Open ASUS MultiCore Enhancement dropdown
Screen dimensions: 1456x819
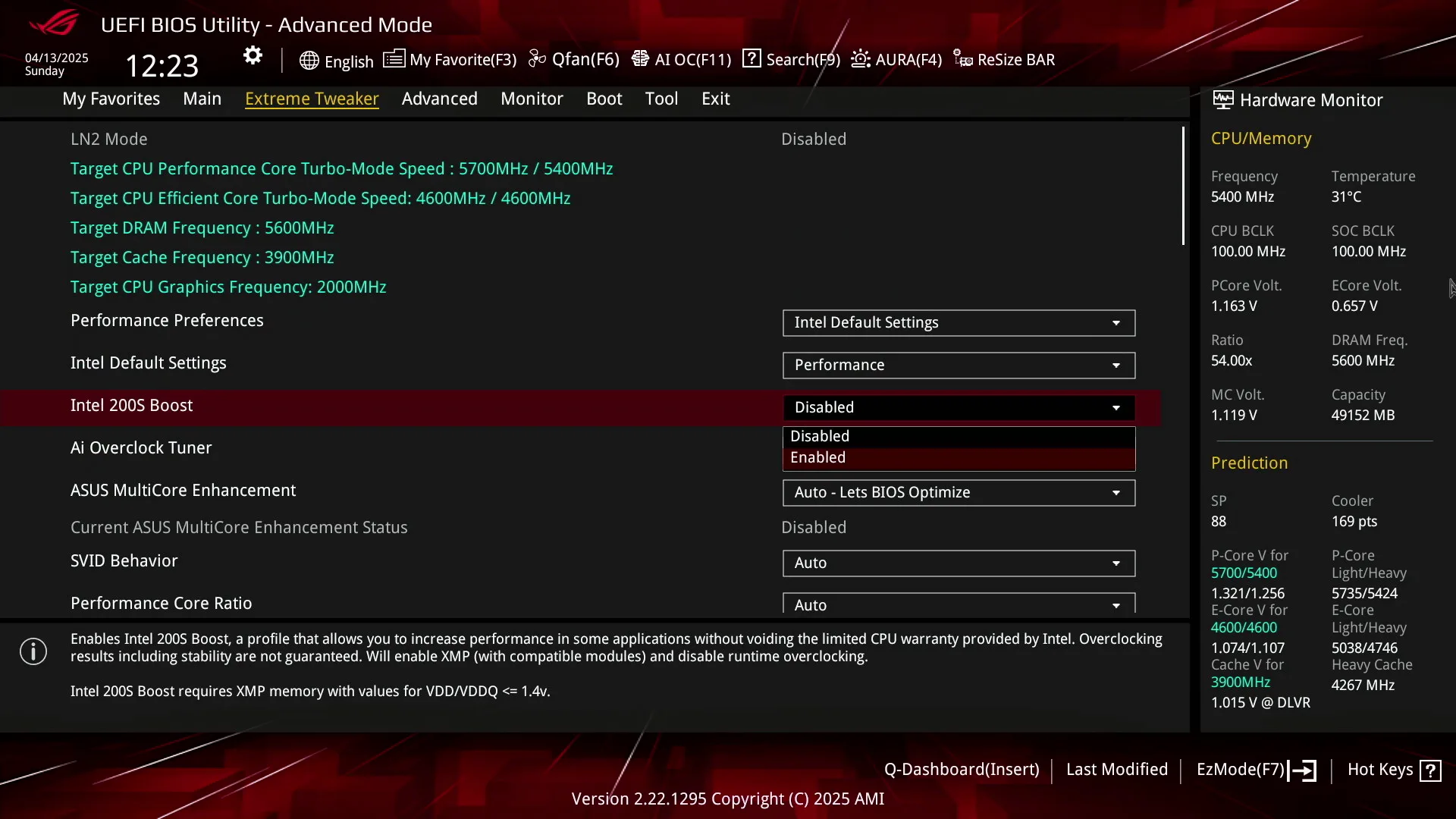click(x=959, y=492)
